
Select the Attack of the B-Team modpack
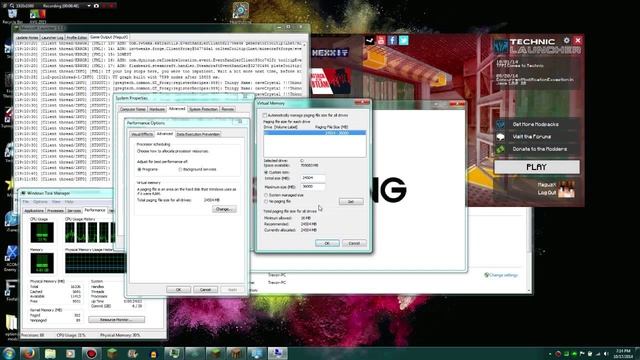331,81
